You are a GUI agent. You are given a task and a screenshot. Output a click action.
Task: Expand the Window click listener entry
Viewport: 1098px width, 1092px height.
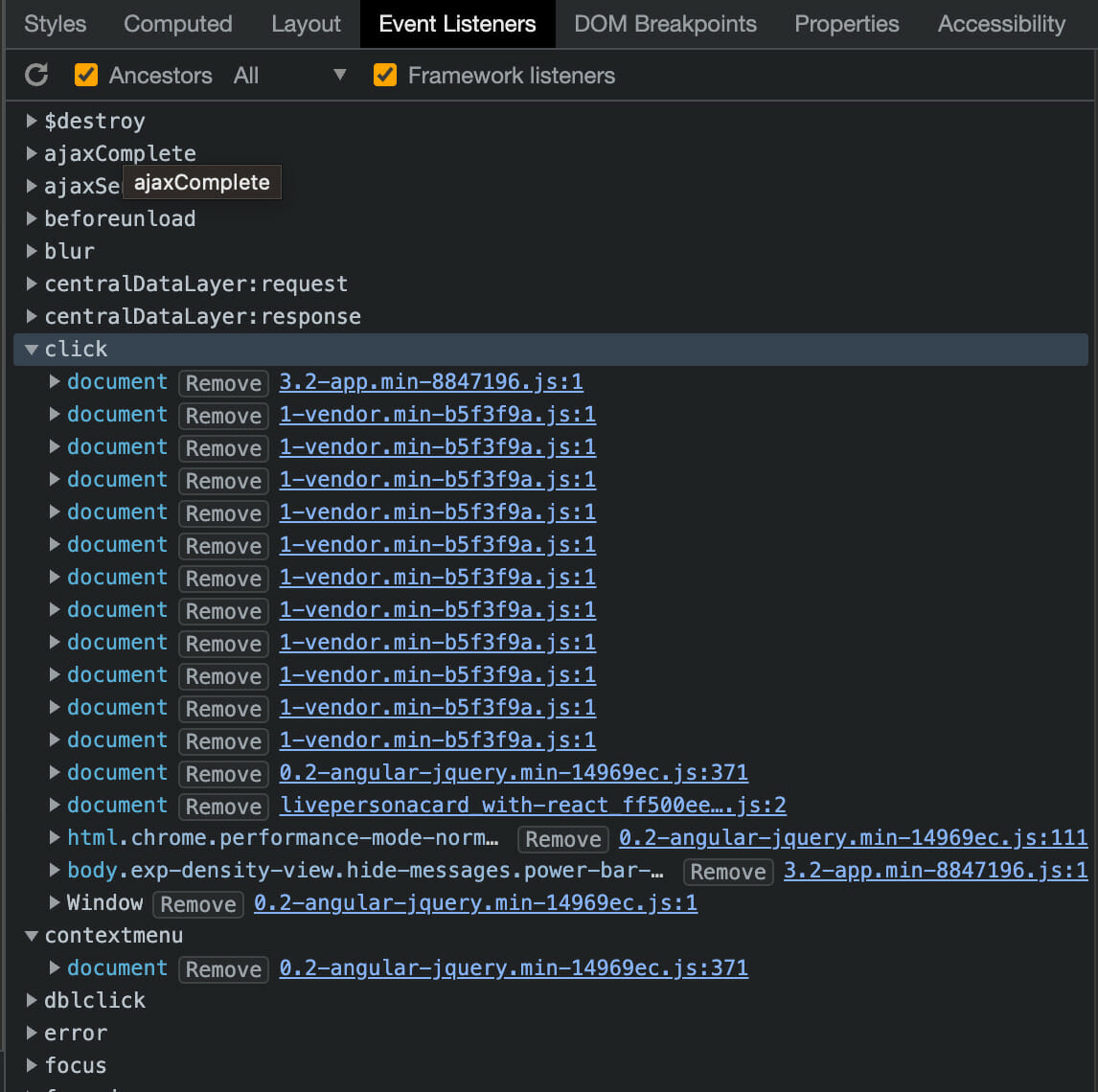(x=54, y=903)
